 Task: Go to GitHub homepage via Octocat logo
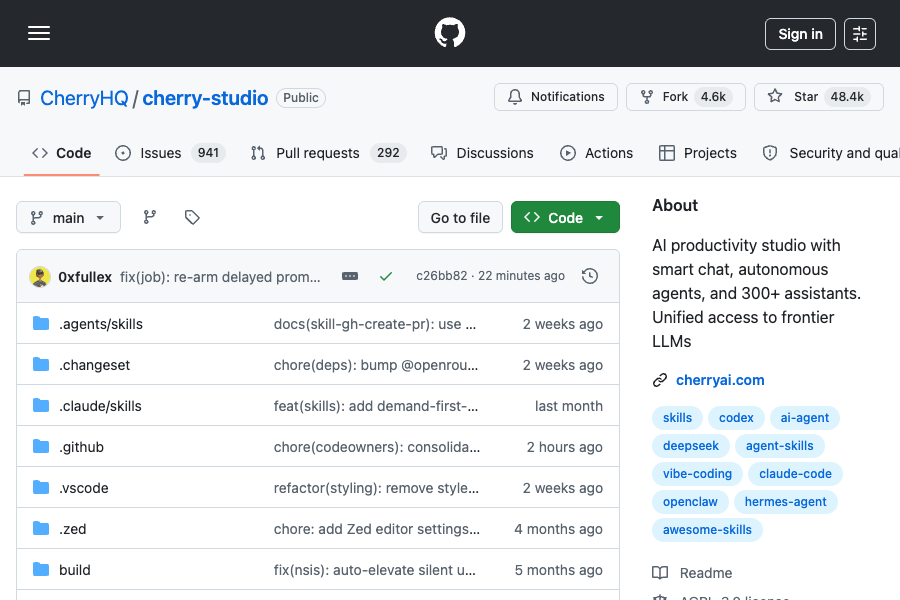click(450, 33)
